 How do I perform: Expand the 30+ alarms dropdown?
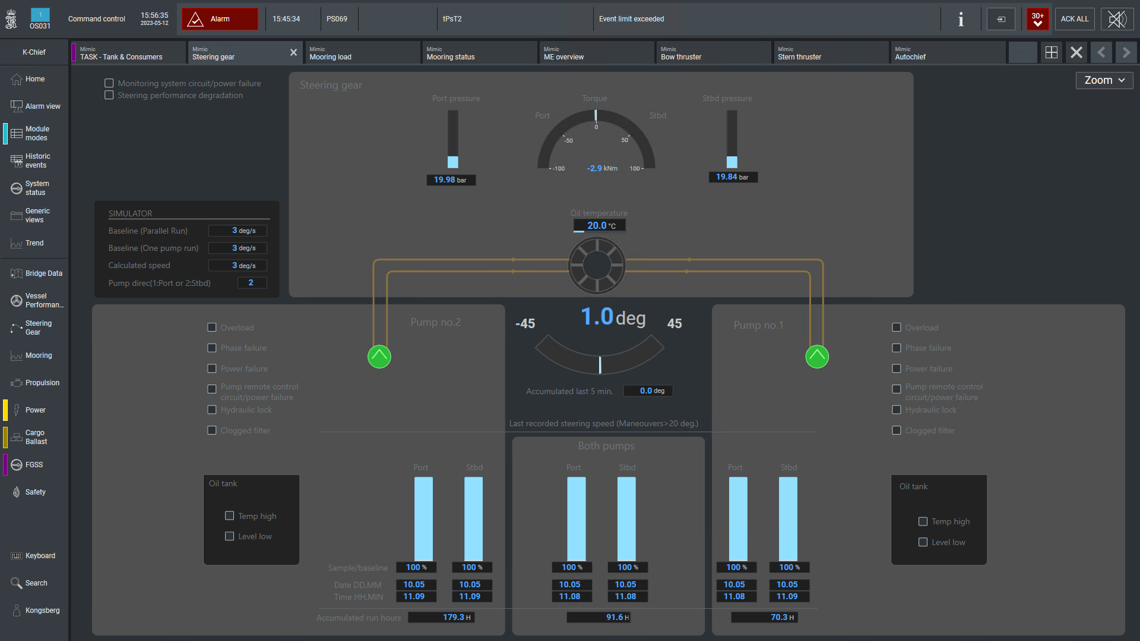click(1037, 19)
